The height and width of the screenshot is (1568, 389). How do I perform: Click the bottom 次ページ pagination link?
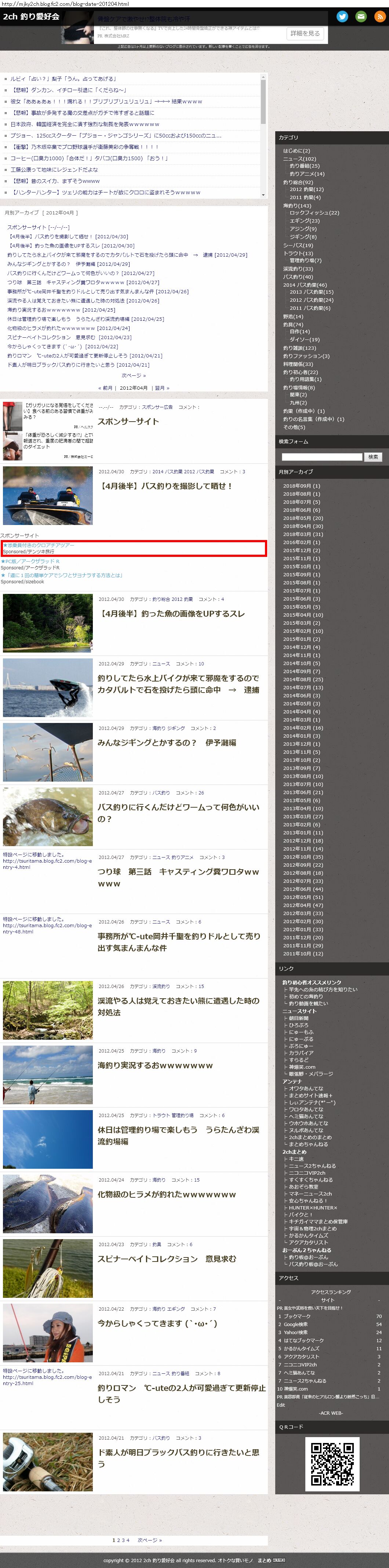click(150, 1540)
